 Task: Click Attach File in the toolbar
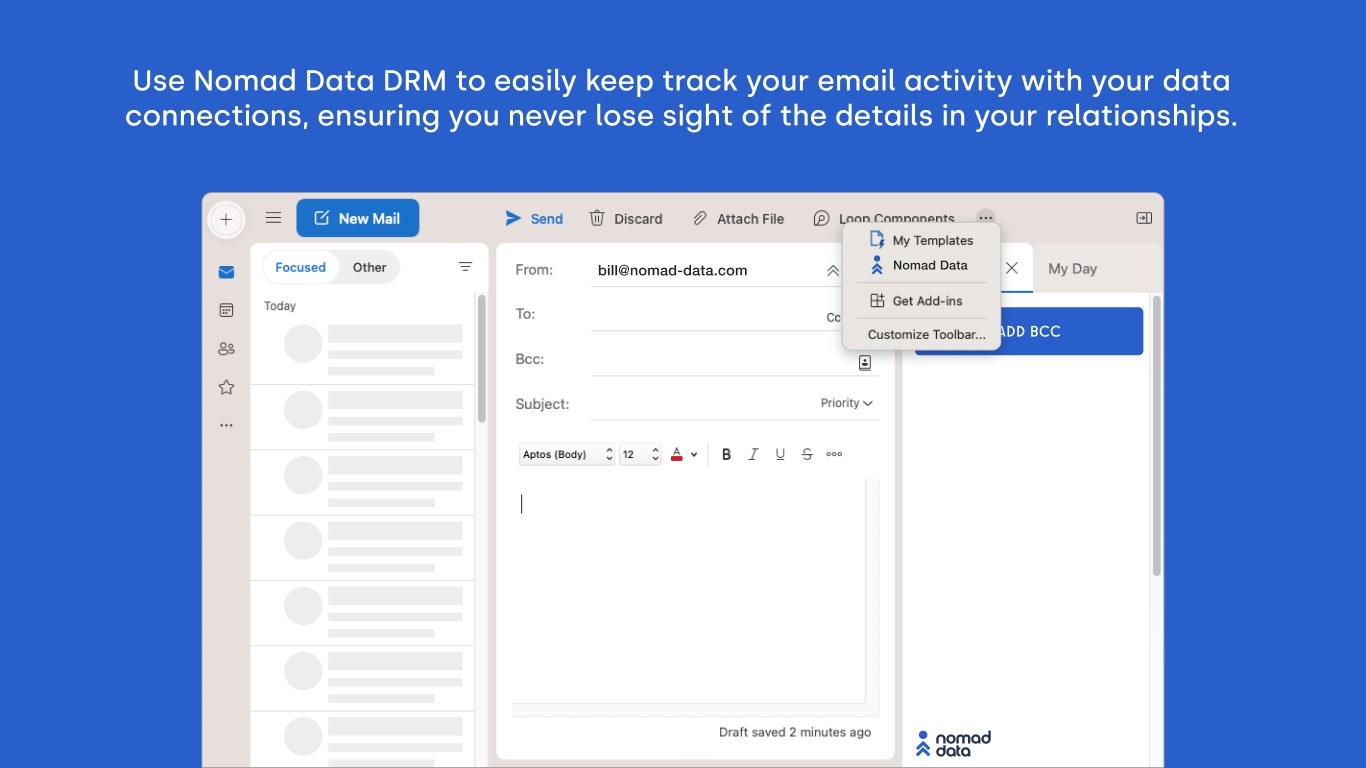[x=738, y=218]
